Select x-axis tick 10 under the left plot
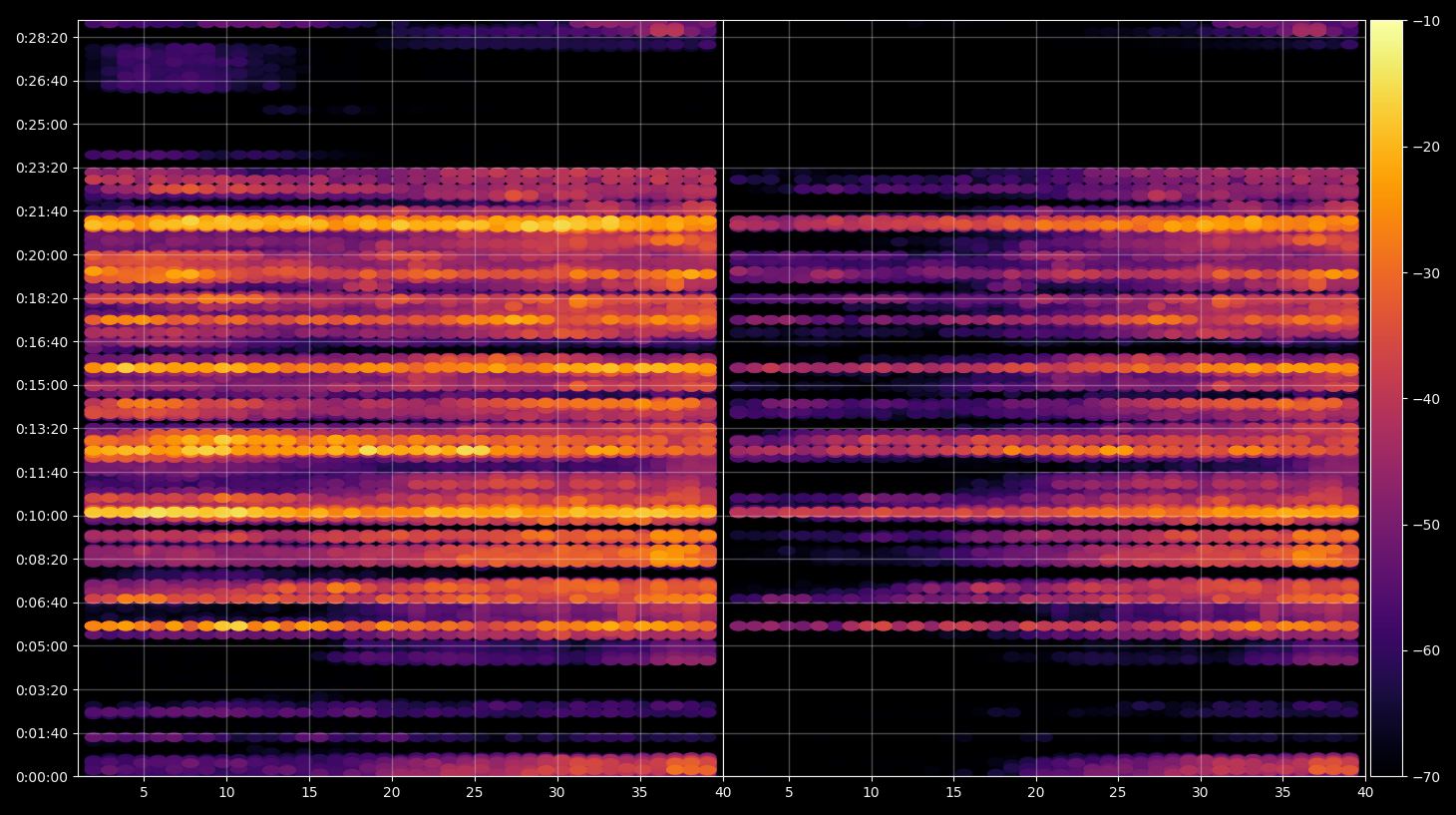Image resolution: width=1456 pixels, height=815 pixels. click(226, 793)
